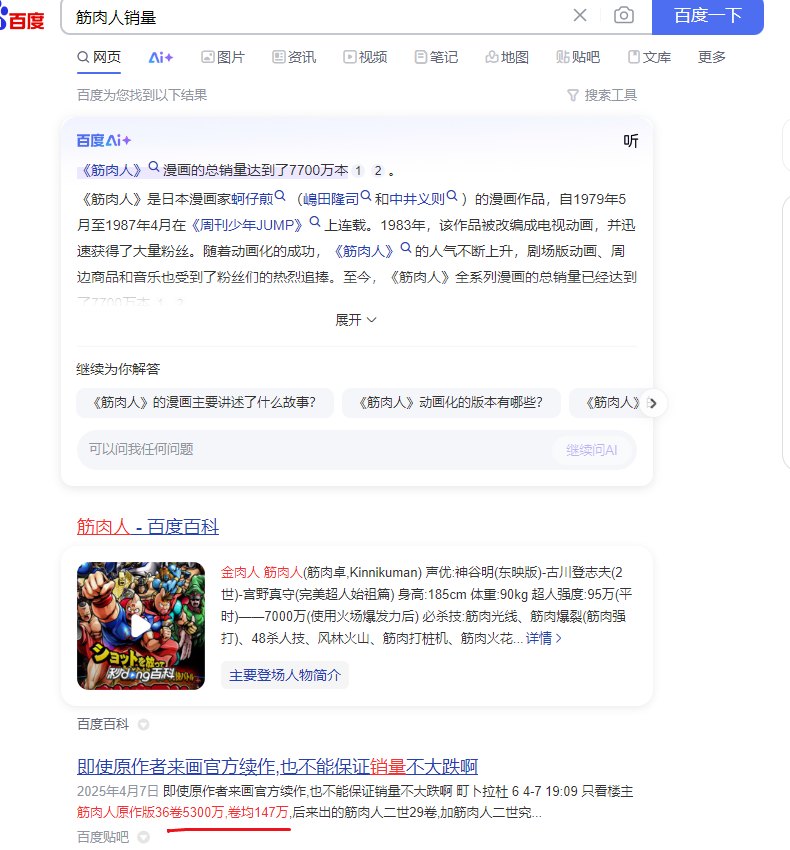Click search icon after 动画化的成功 《筋肉人》
Viewport: 790px width, 850px height.
point(406,248)
